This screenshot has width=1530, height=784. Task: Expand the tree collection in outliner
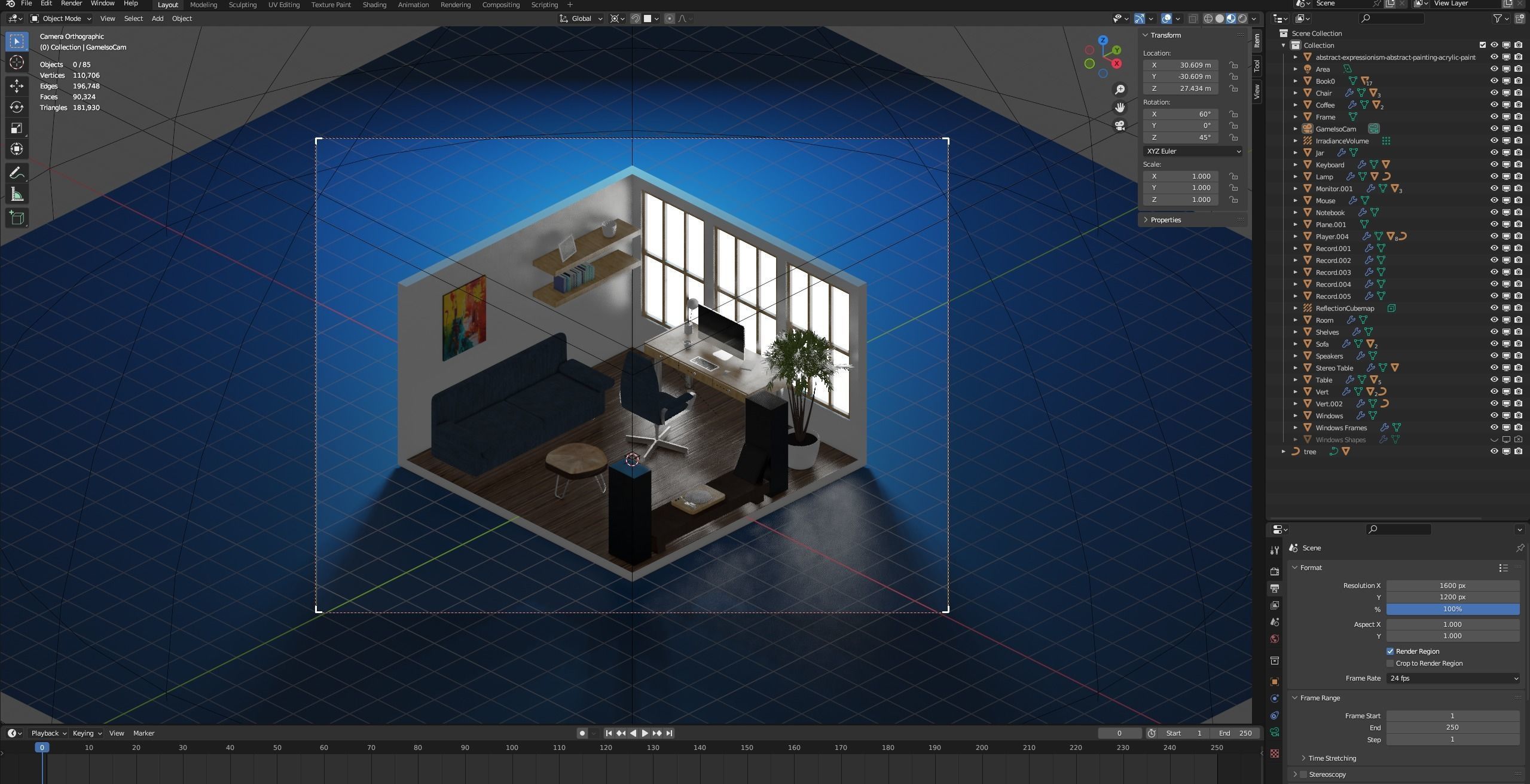[1283, 452]
